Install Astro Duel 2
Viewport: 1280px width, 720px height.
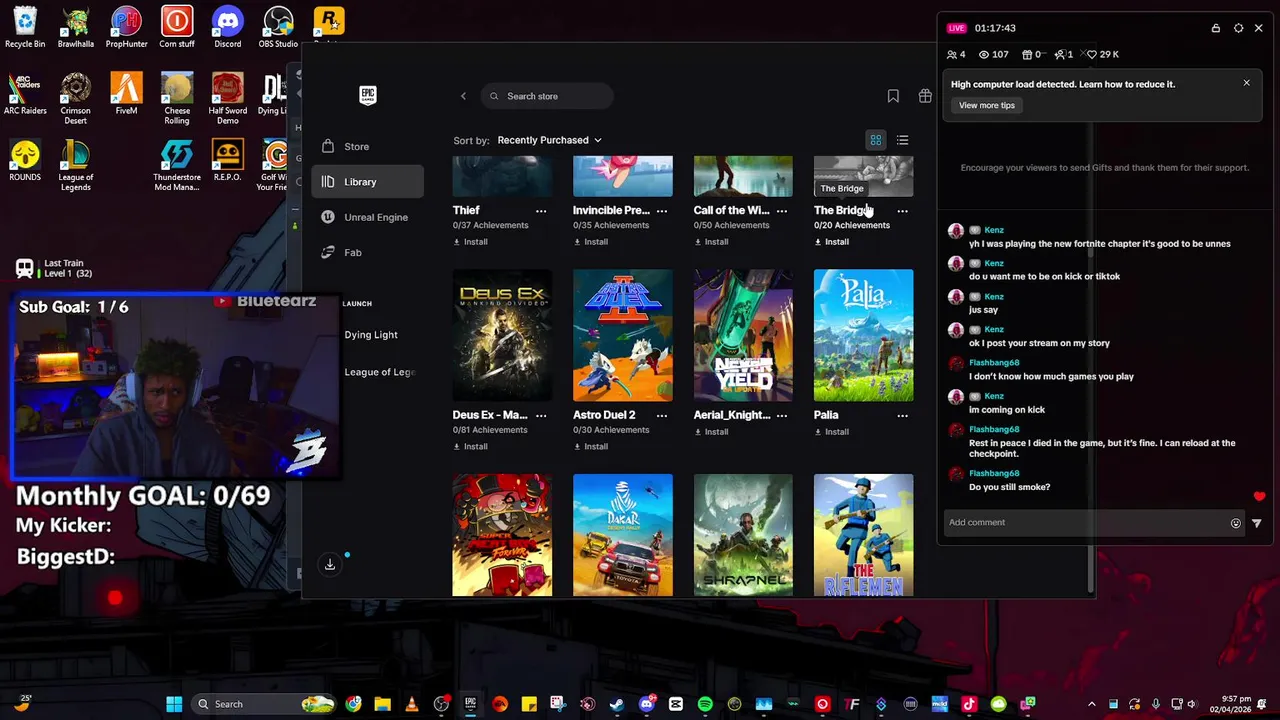(x=590, y=447)
